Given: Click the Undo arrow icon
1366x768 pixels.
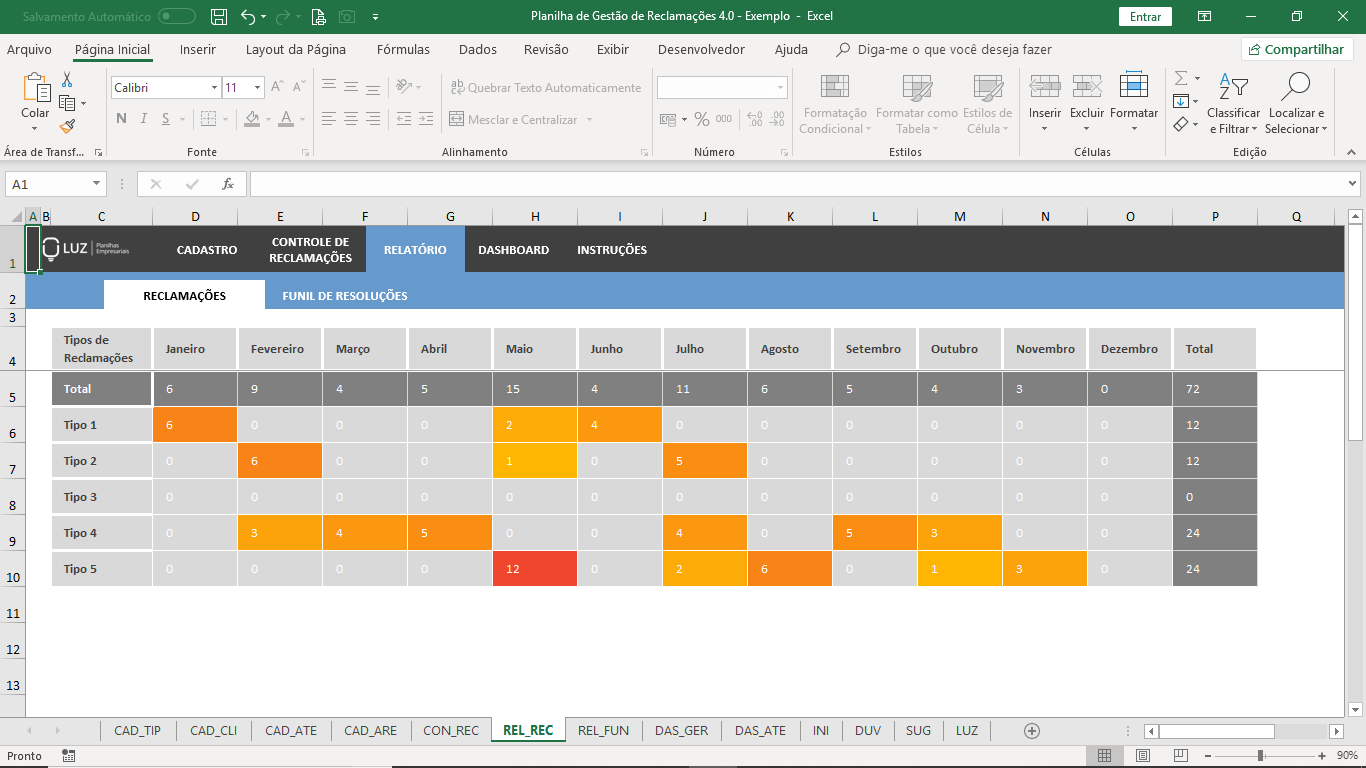Looking at the screenshot, I should 248,16.
